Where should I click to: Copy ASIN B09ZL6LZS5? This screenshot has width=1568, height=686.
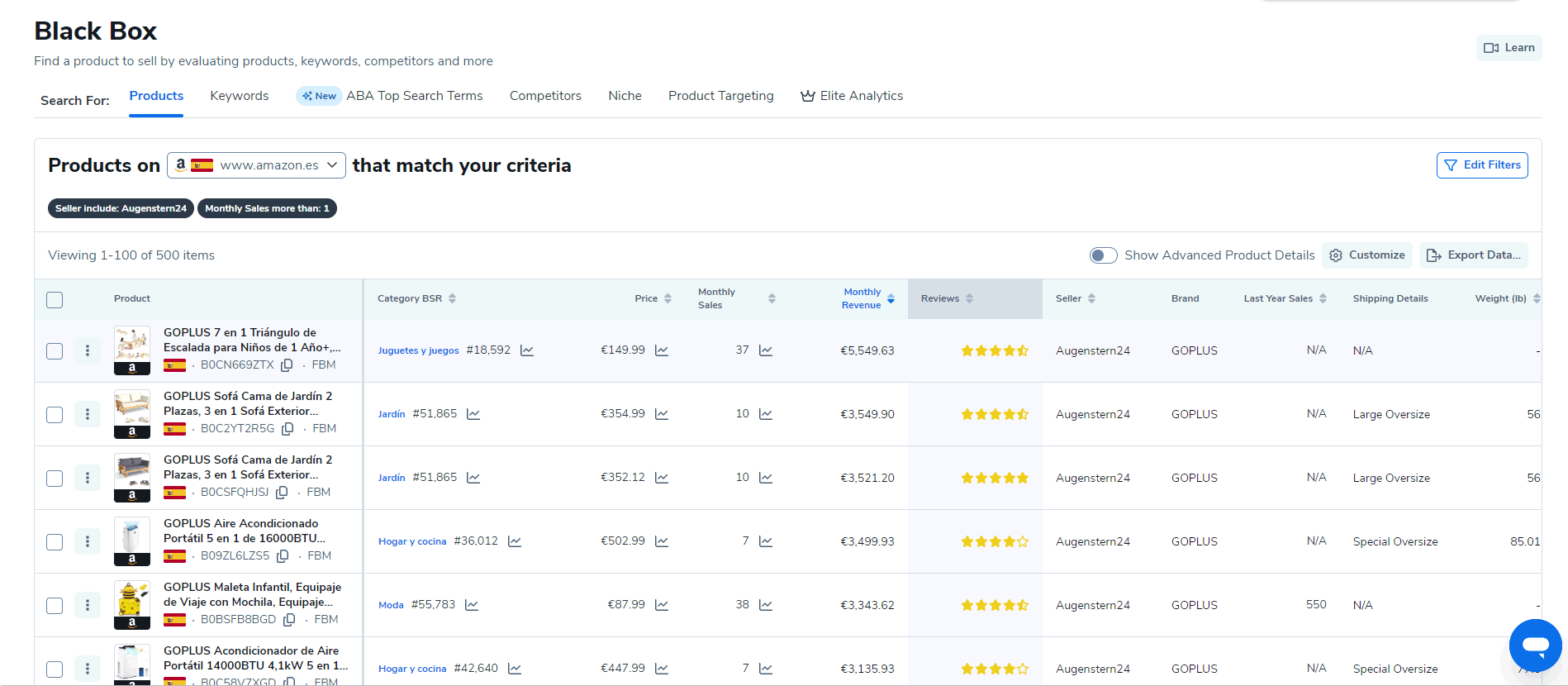tap(283, 556)
